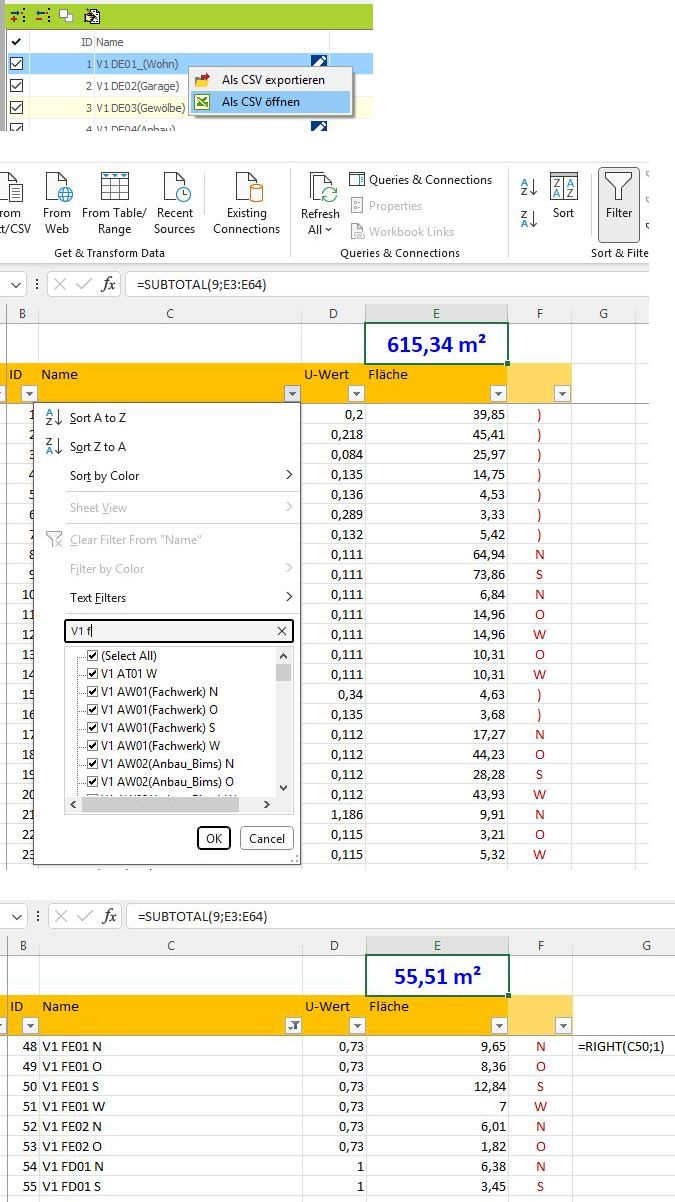Open U-Wert column filter dropdown in upper sheet
Image resolution: width=675 pixels, height=1202 pixels.
(356, 394)
